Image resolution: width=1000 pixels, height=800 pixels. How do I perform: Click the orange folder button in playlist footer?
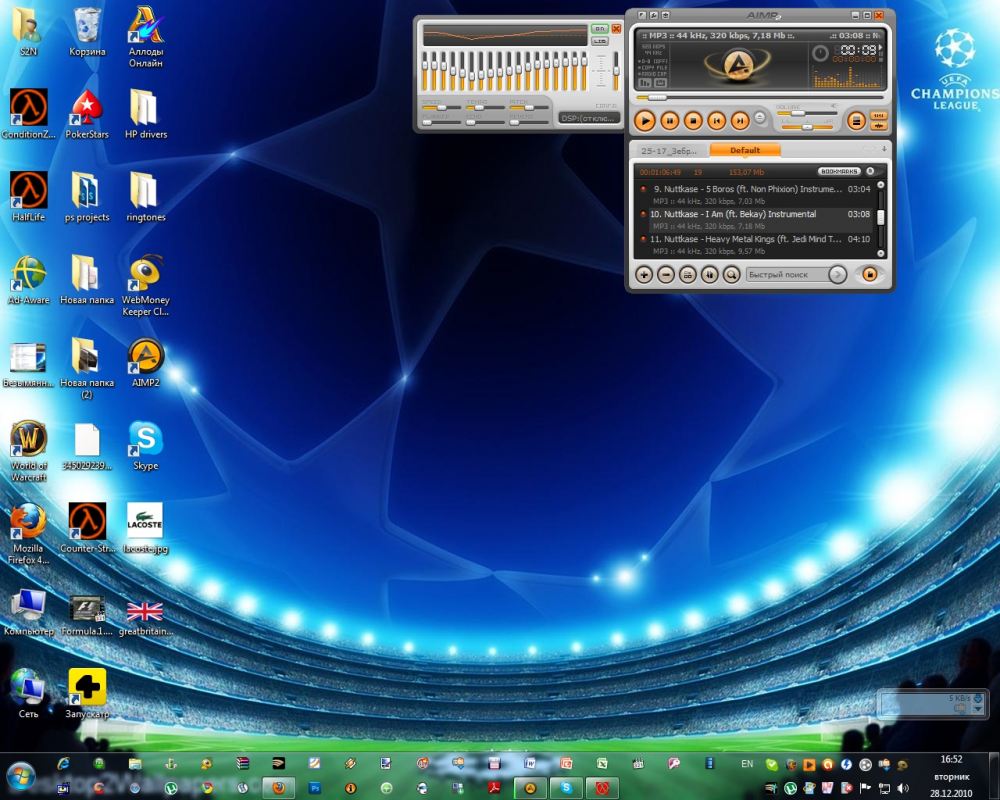coord(869,274)
